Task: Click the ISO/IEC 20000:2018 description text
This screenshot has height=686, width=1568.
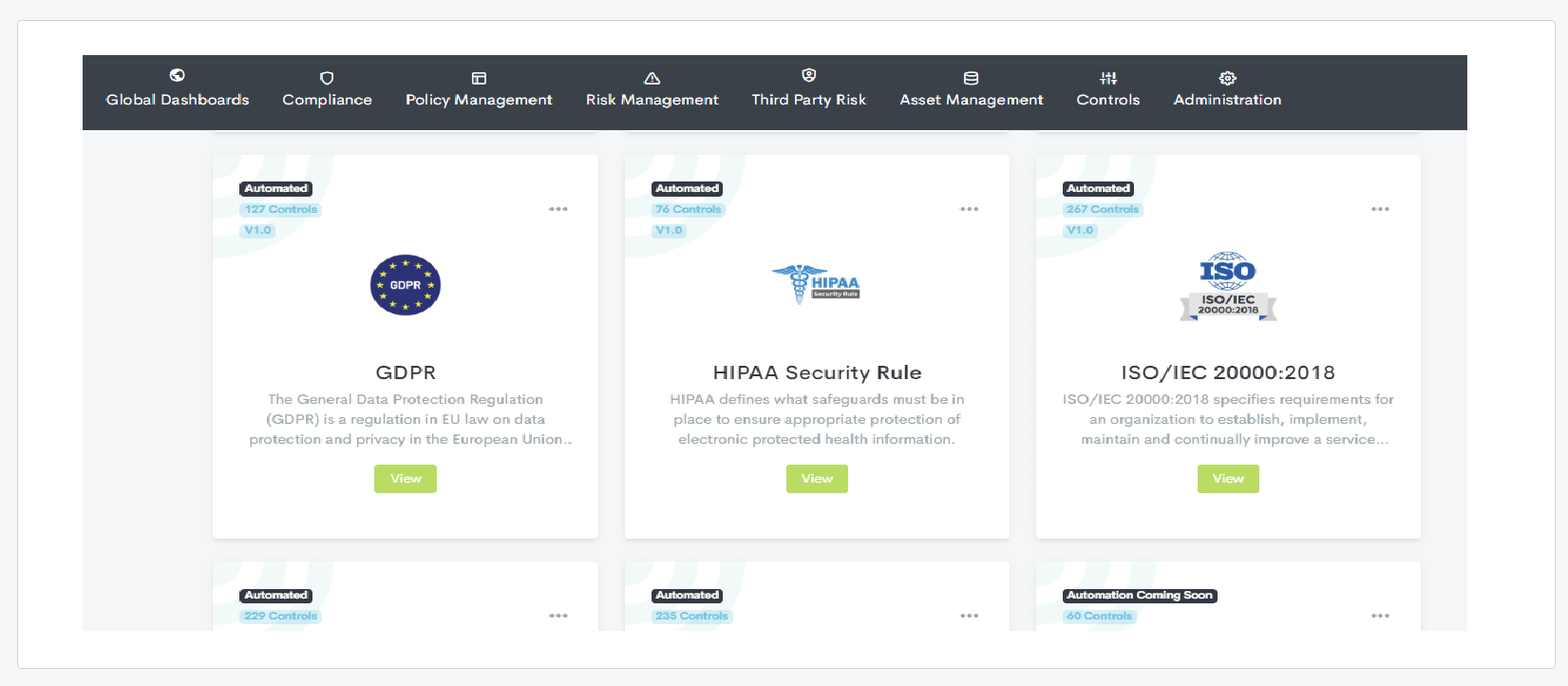Action: click(x=1228, y=419)
